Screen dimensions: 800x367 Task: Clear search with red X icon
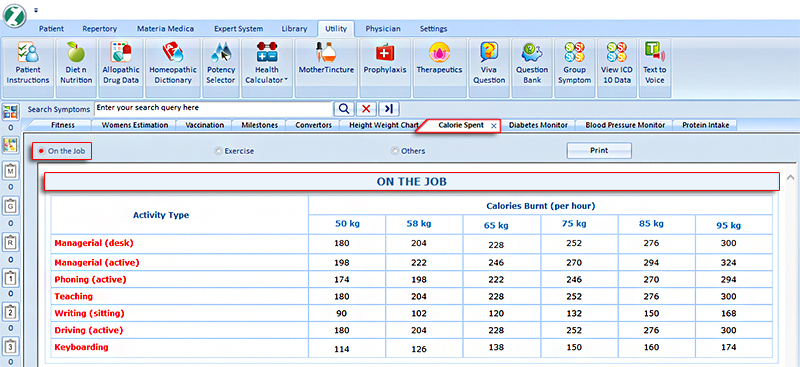pos(366,109)
